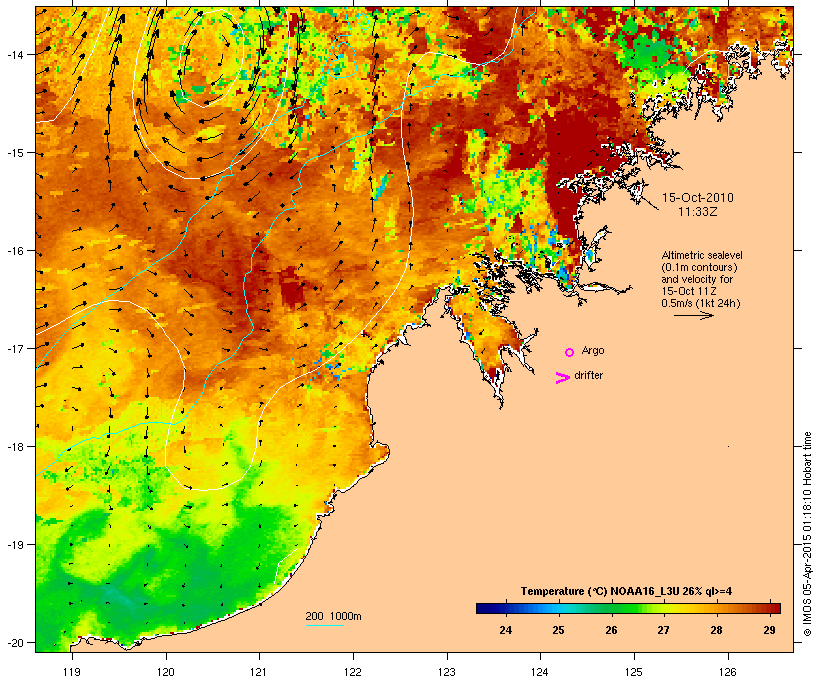Click the time text '11:33Z'

(698, 212)
